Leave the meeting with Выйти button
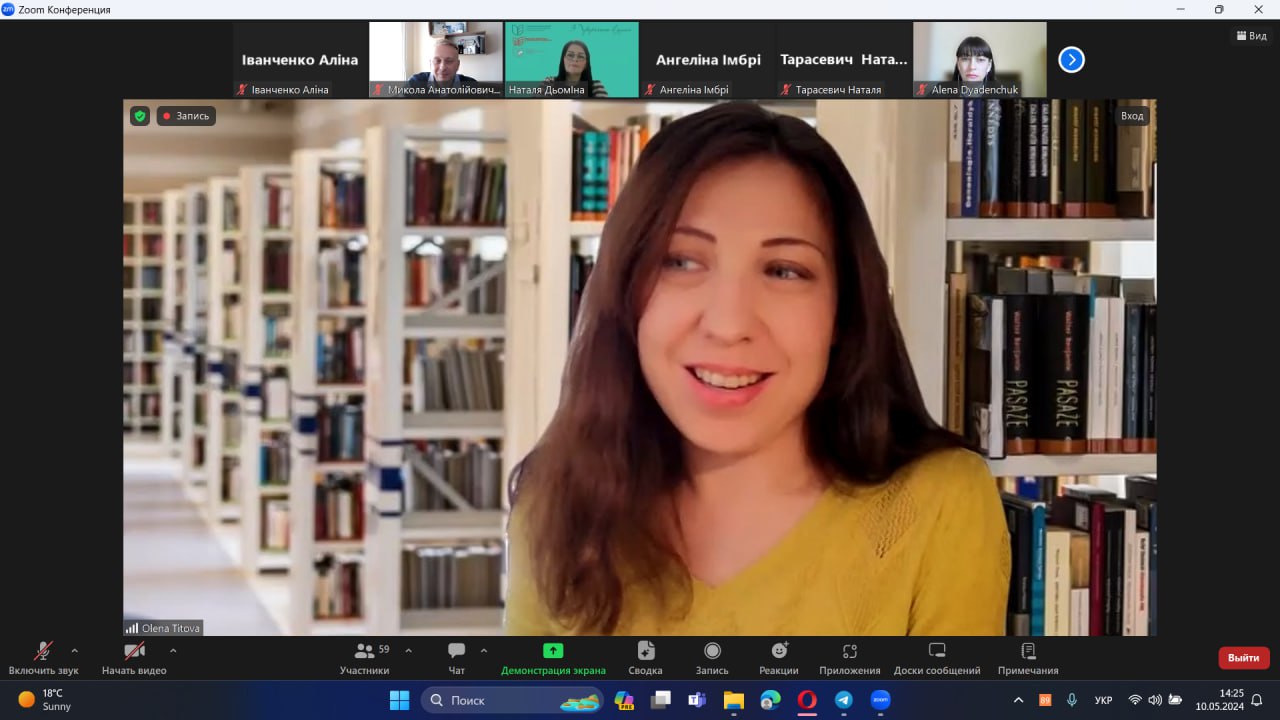This screenshot has height=720, width=1280. click(1244, 658)
